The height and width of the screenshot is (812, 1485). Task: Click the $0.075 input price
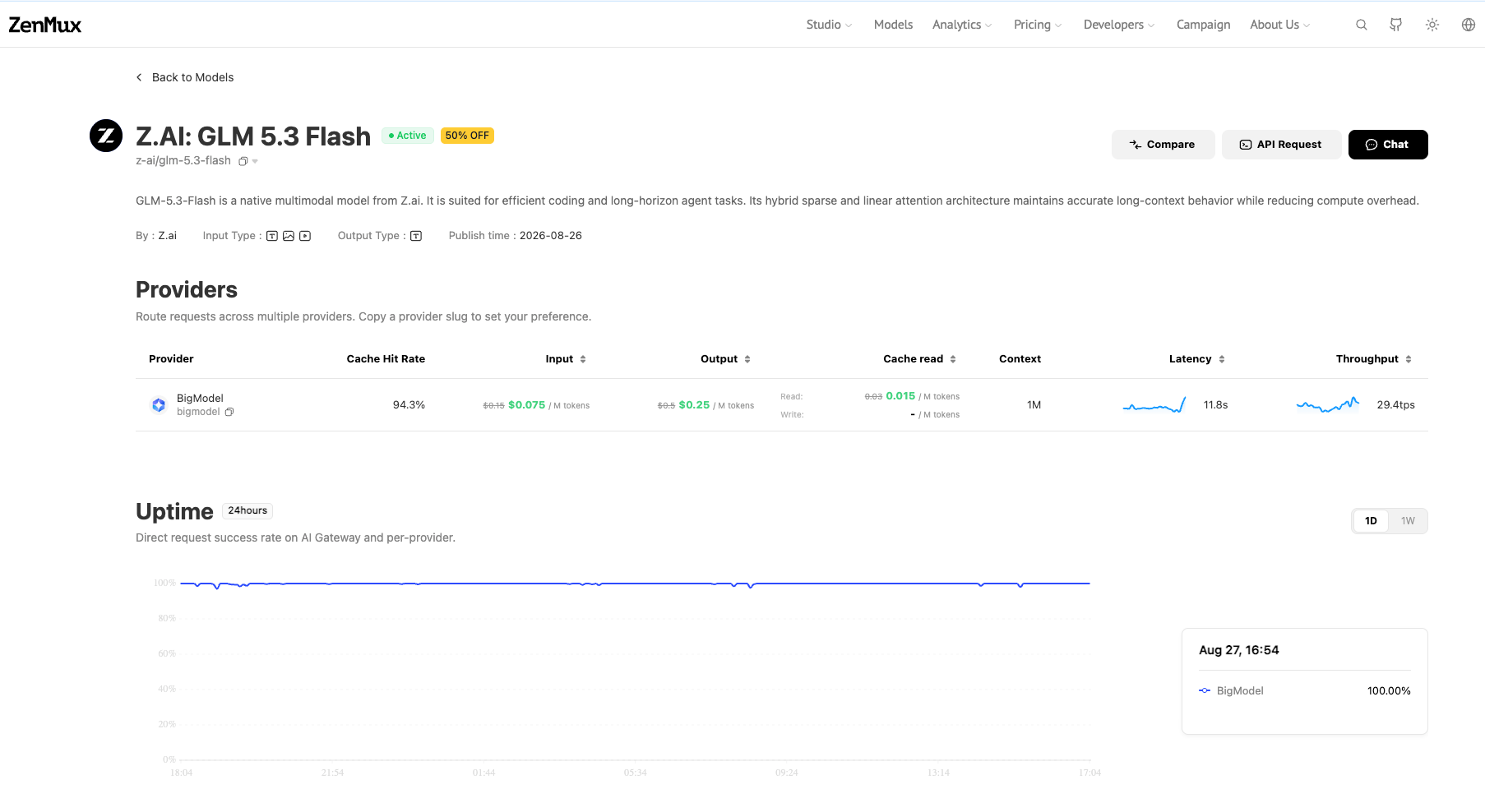click(526, 405)
